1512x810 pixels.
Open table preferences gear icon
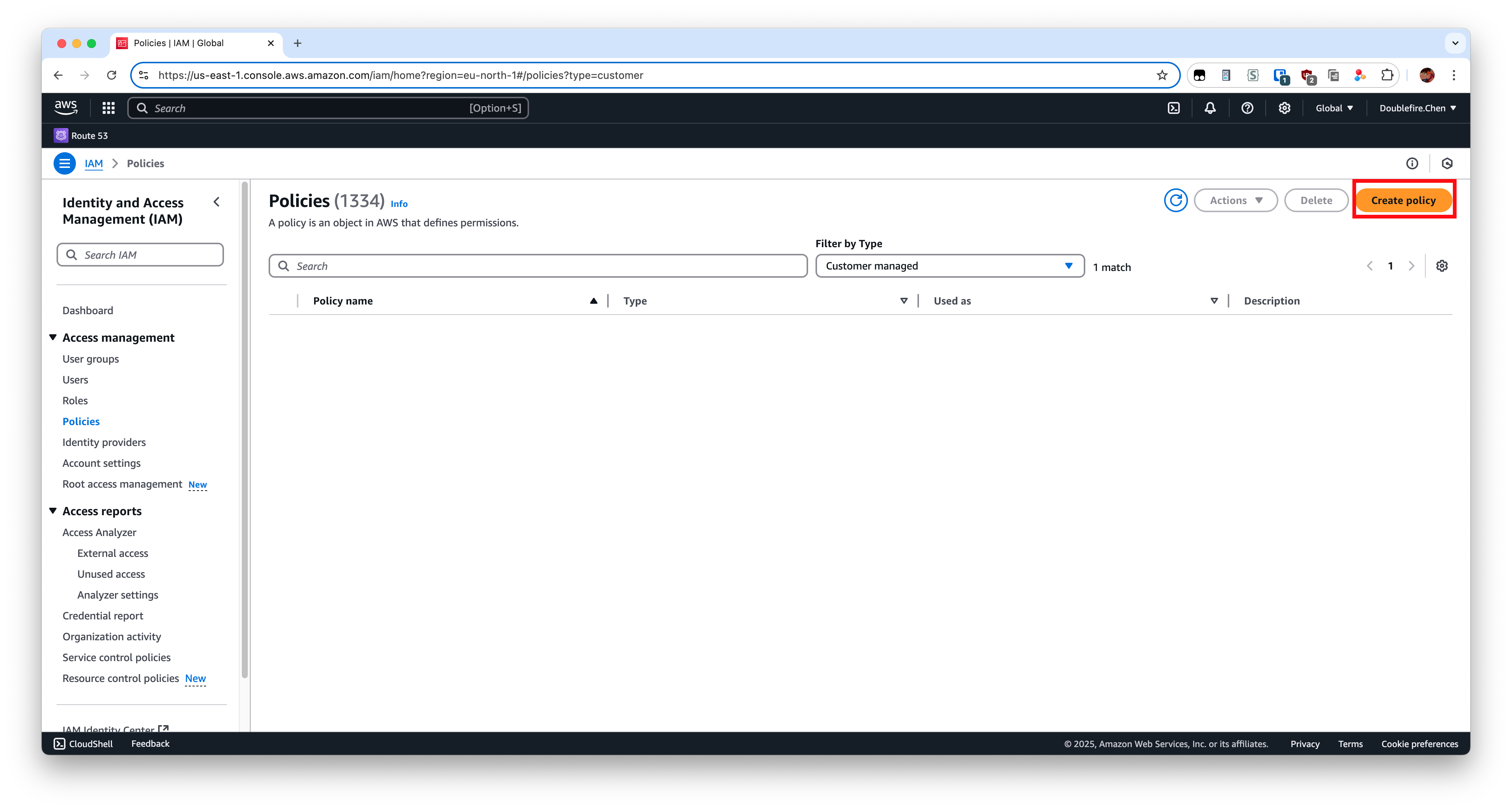[1442, 266]
